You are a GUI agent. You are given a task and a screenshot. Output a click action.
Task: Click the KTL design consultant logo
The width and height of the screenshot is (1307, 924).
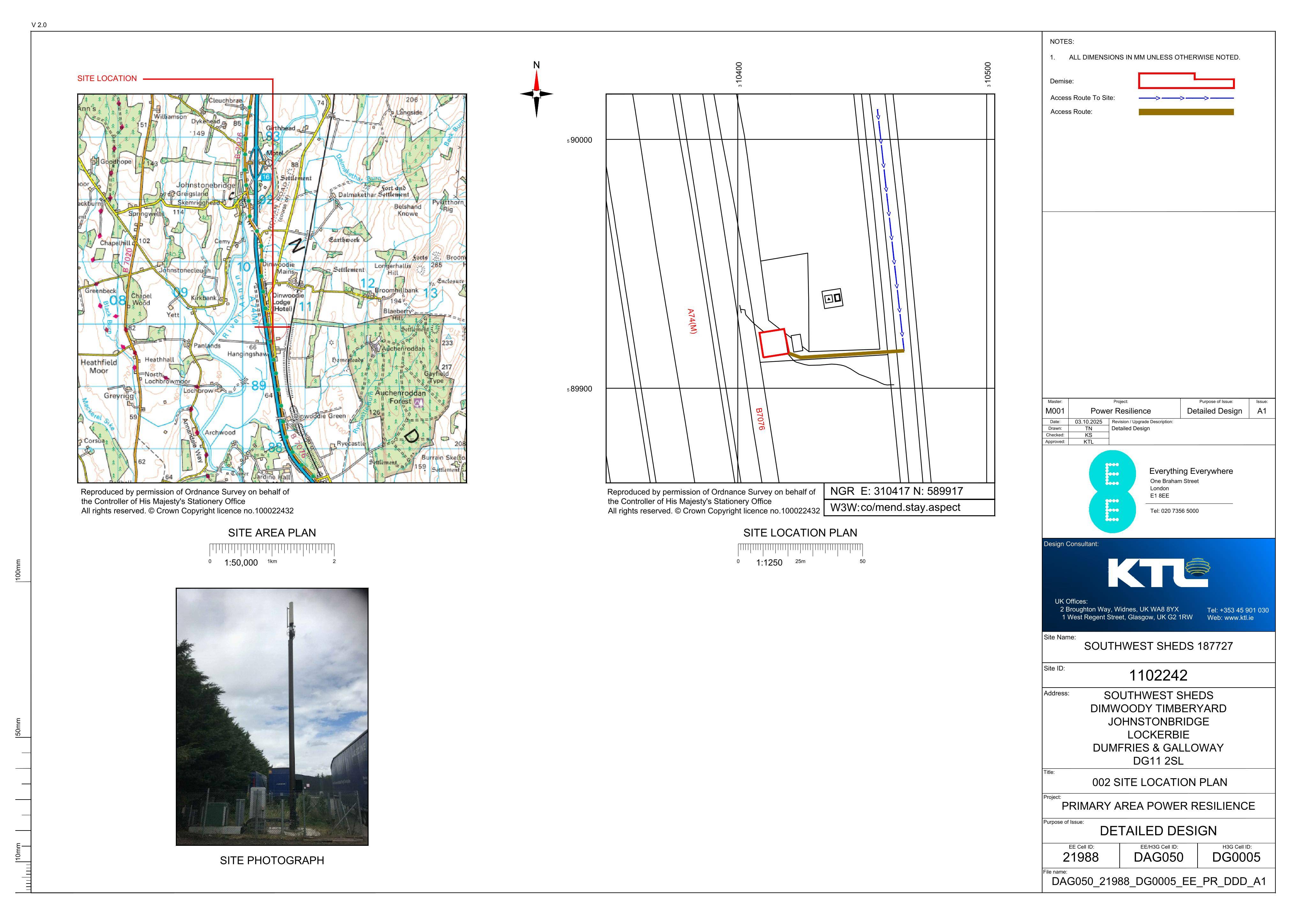pyautogui.click(x=1159, y=572)
